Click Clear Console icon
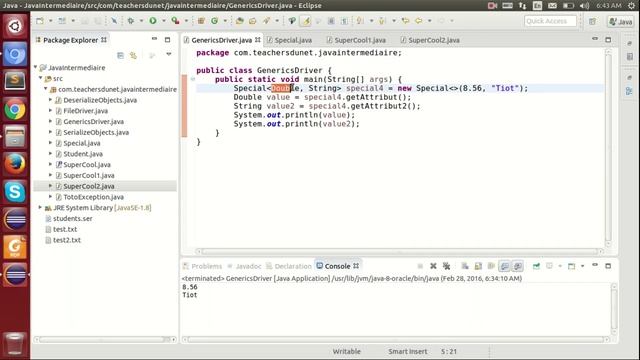Screen dimensions: 640x360 465,266
